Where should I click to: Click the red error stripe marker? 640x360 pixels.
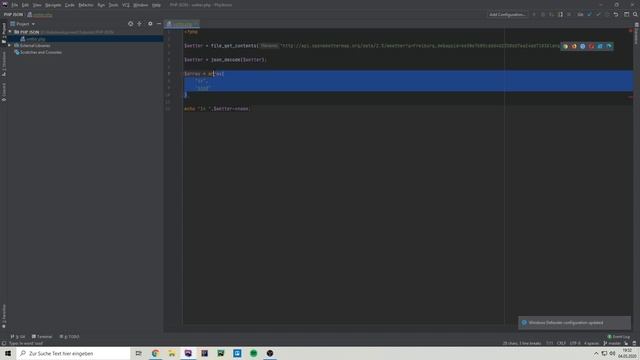tap(631, 97)
